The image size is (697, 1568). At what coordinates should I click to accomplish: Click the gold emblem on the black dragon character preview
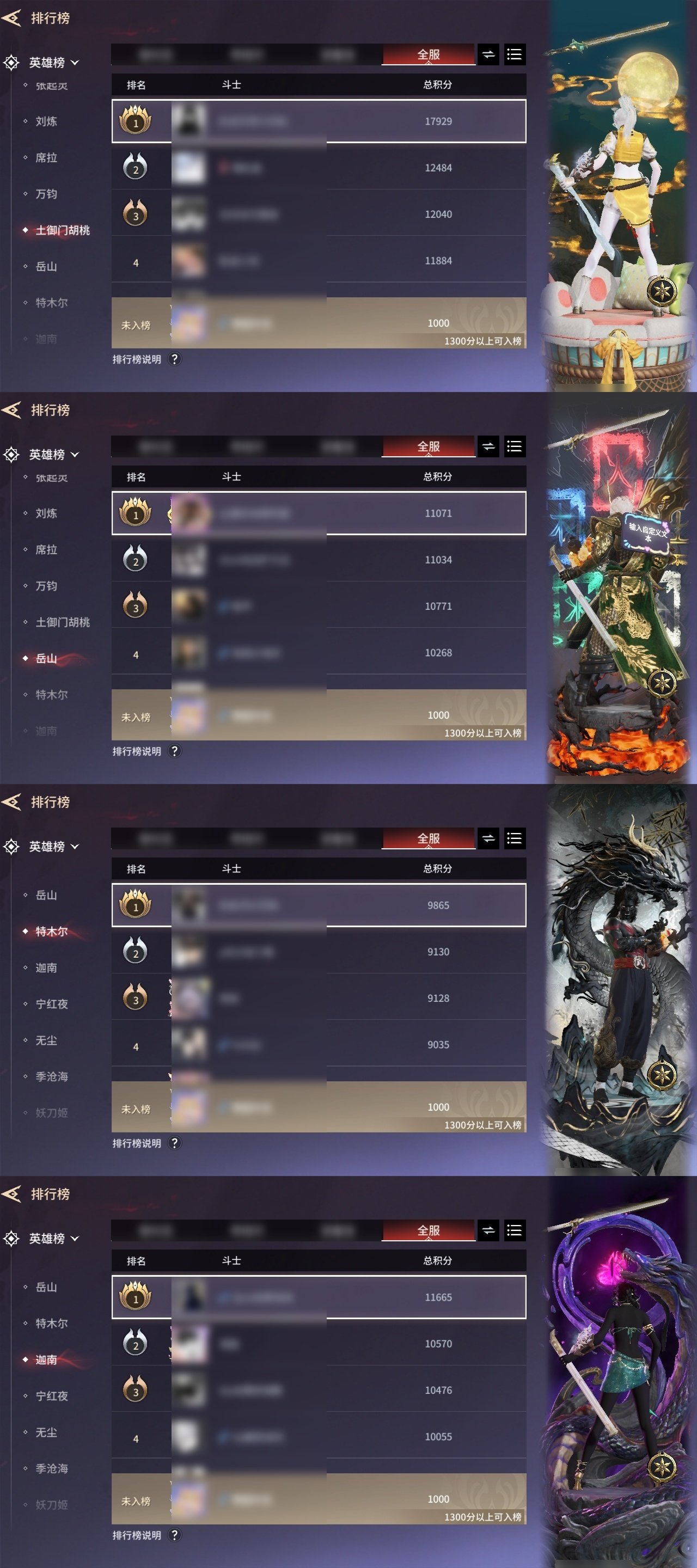pyautogui.click(x=661, y=1074)
